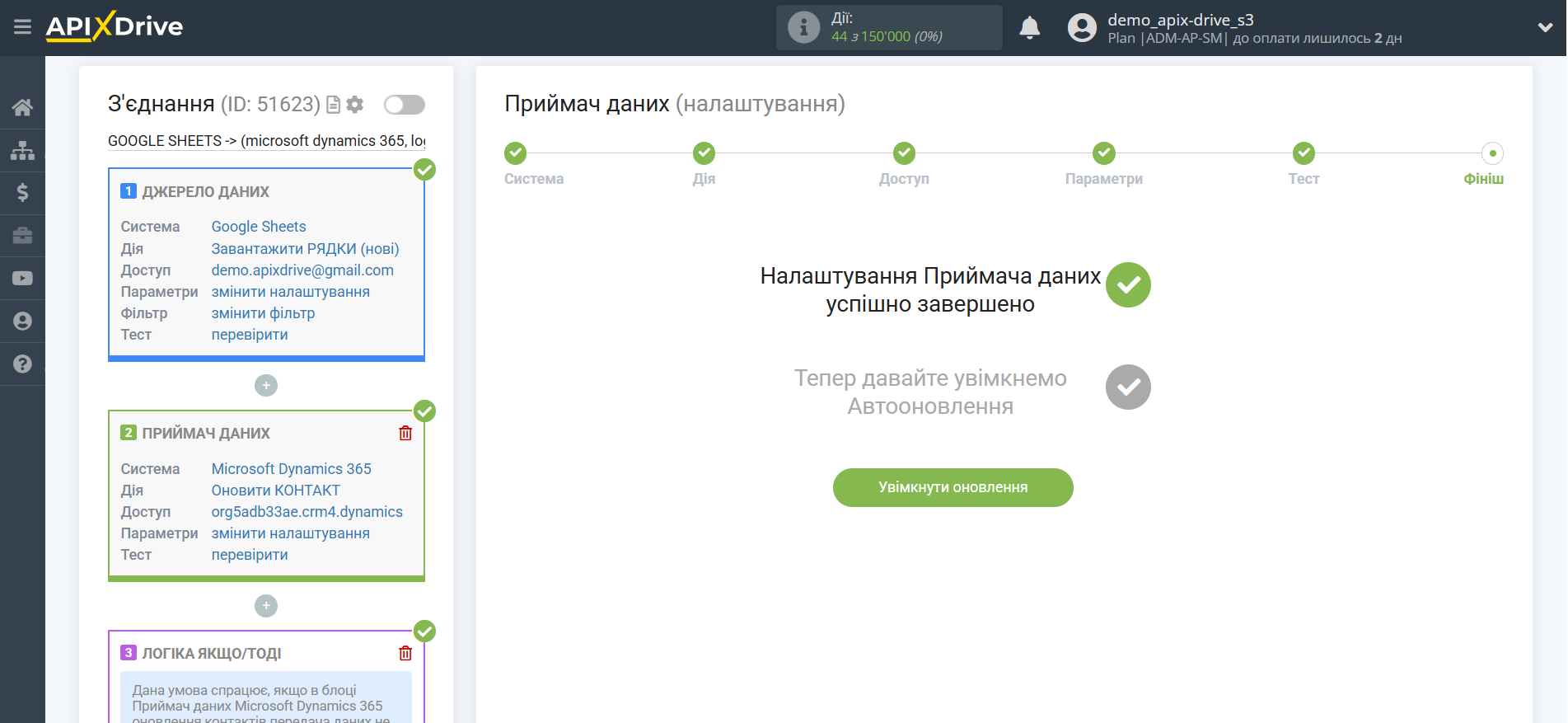Delete the Data Receiver block

click(405, 433)
